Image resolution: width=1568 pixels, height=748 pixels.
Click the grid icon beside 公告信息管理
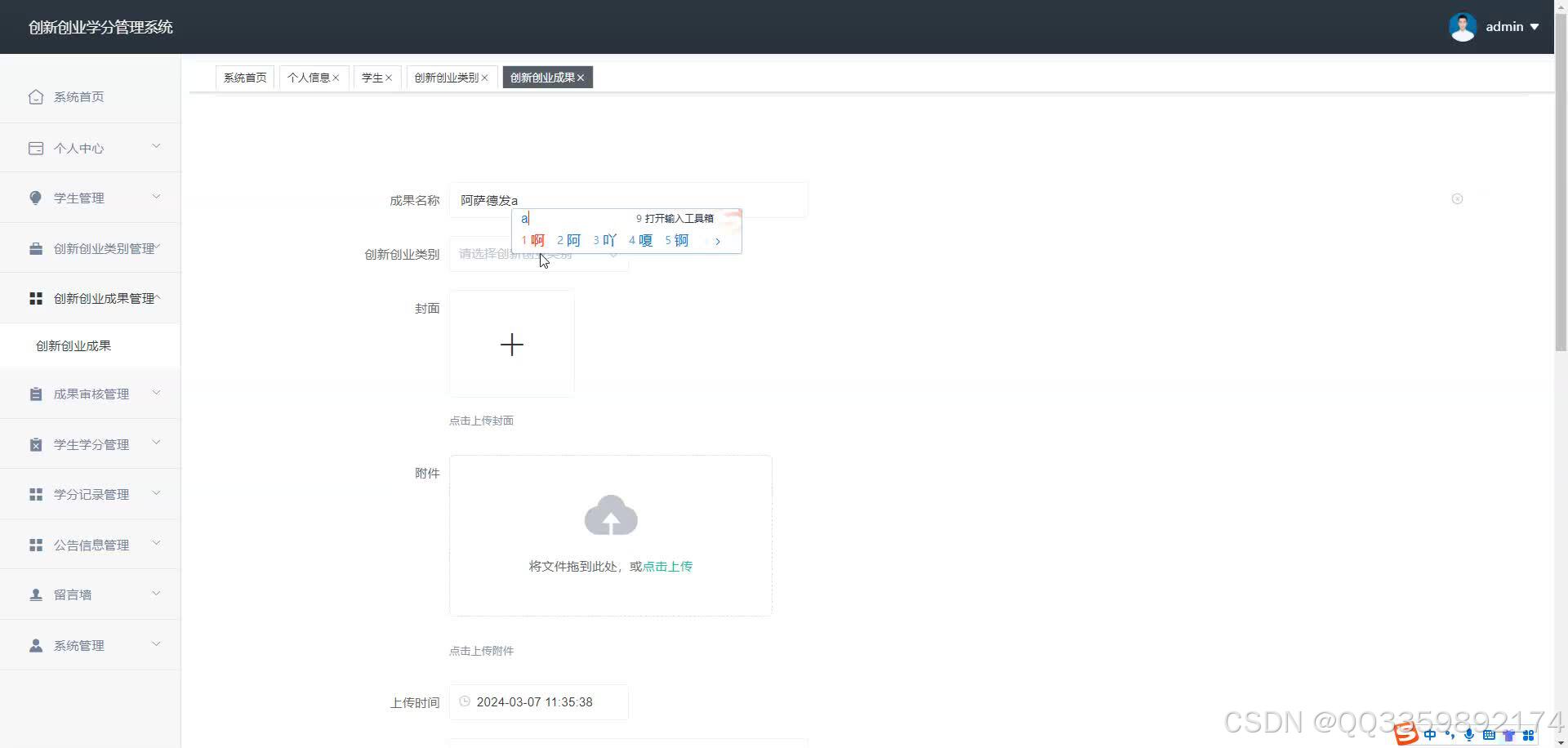pos(36,545)
